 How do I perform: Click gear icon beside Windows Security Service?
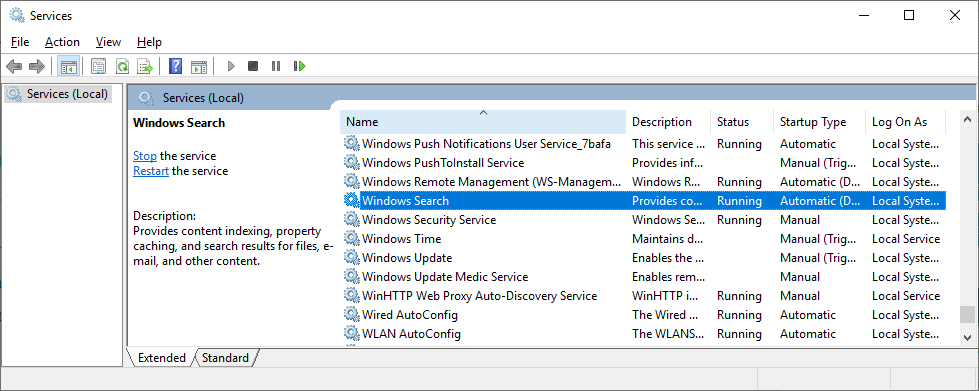[352, 219]
